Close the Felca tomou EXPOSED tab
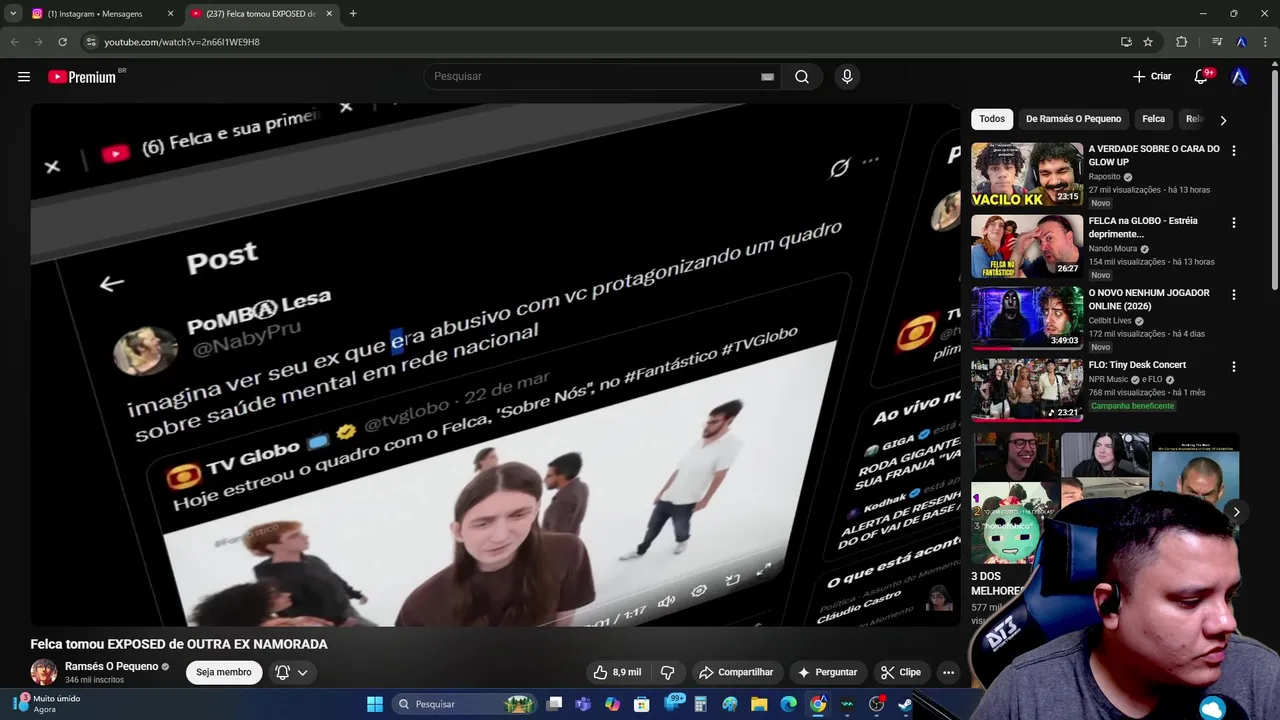The image size is (1280, 720). (x=330, y=14)
